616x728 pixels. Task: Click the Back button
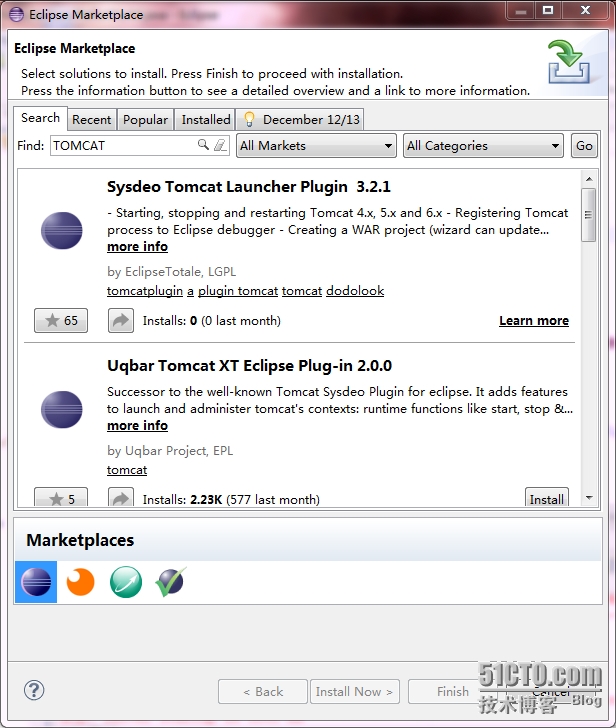[x=263, y=692]
